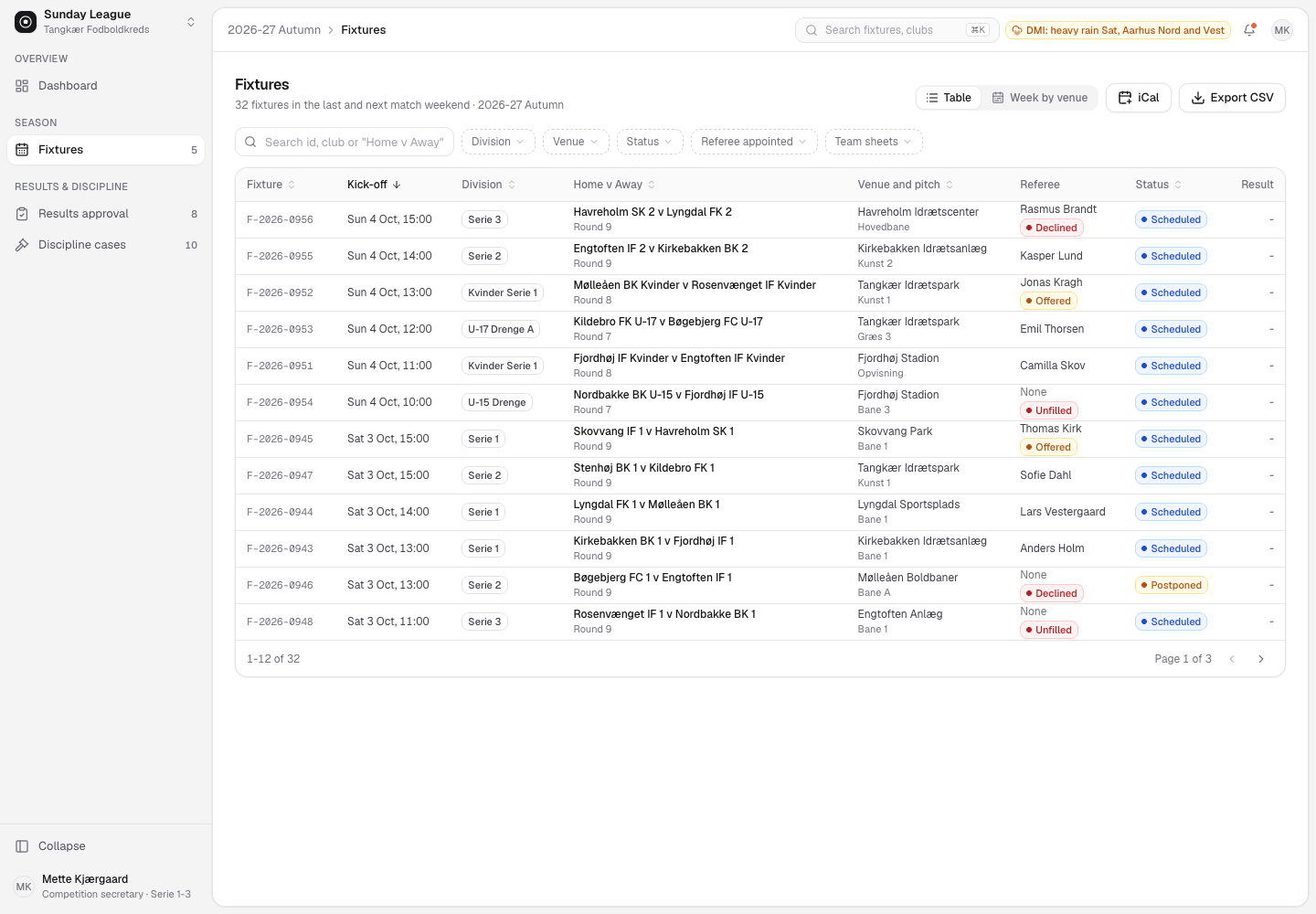Click the Fixtures count badge 5
The width and height of the screenshot is (1316, 914).
click(x=194, y=150)
